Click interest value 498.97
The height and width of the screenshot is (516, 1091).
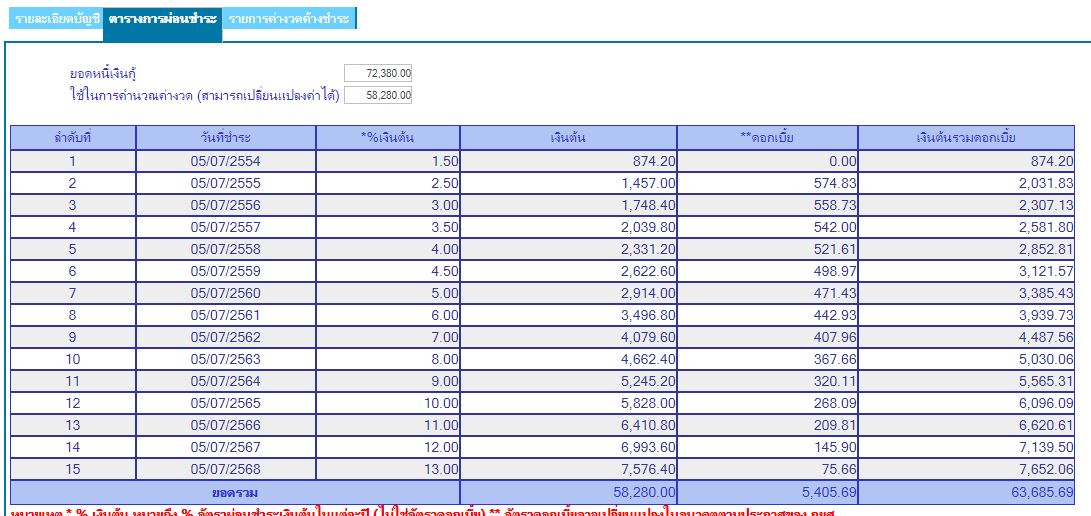[x=767, y=271]
